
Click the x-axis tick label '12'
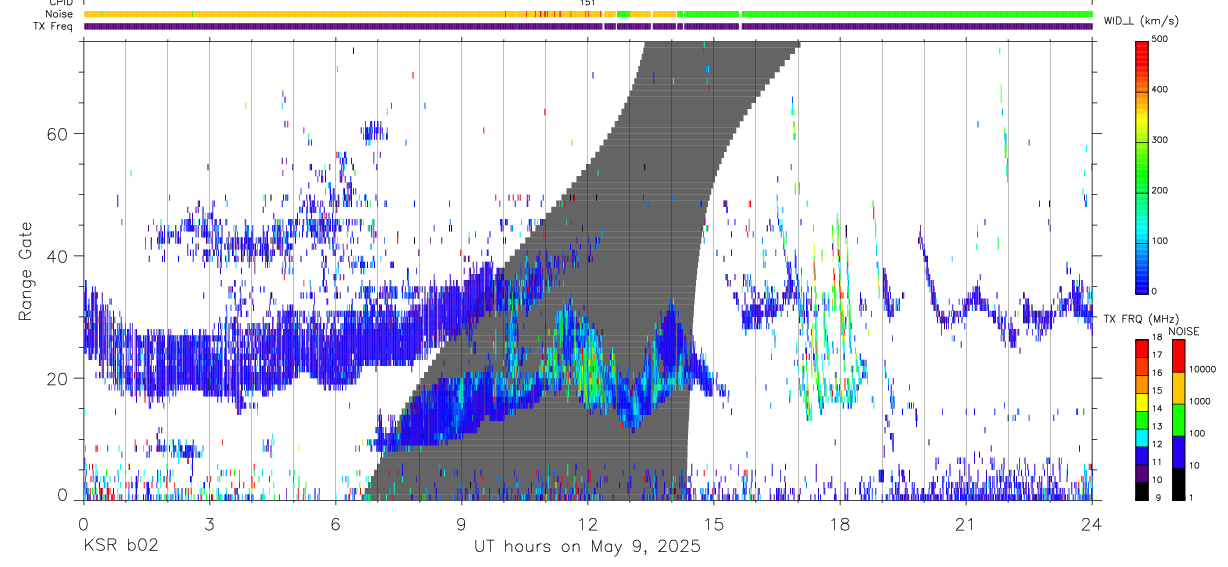[587, 524]
